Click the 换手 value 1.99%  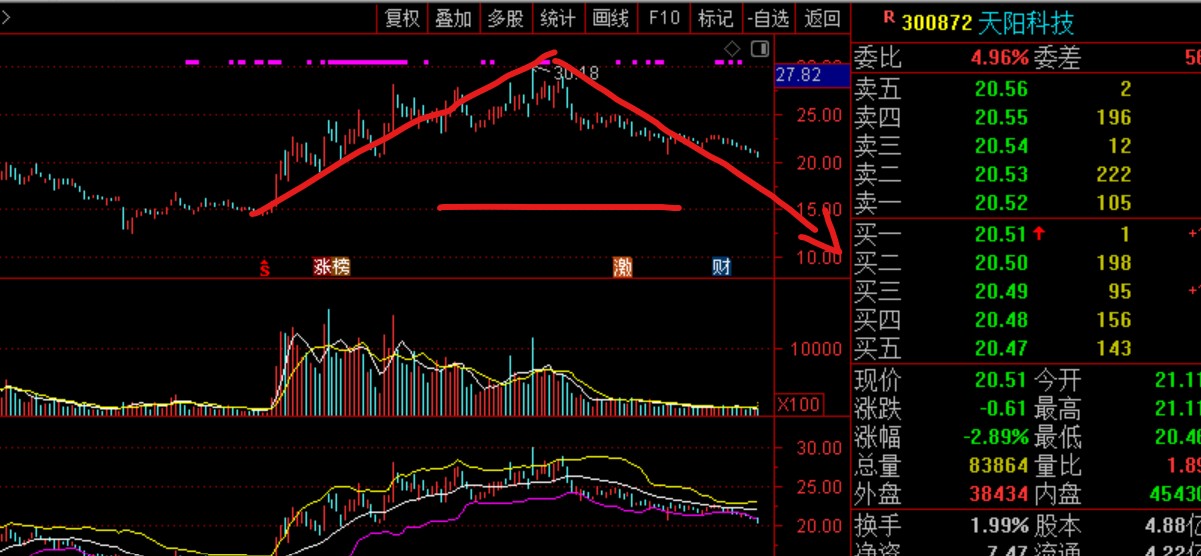pyautogui.click(x=999, y=526)
